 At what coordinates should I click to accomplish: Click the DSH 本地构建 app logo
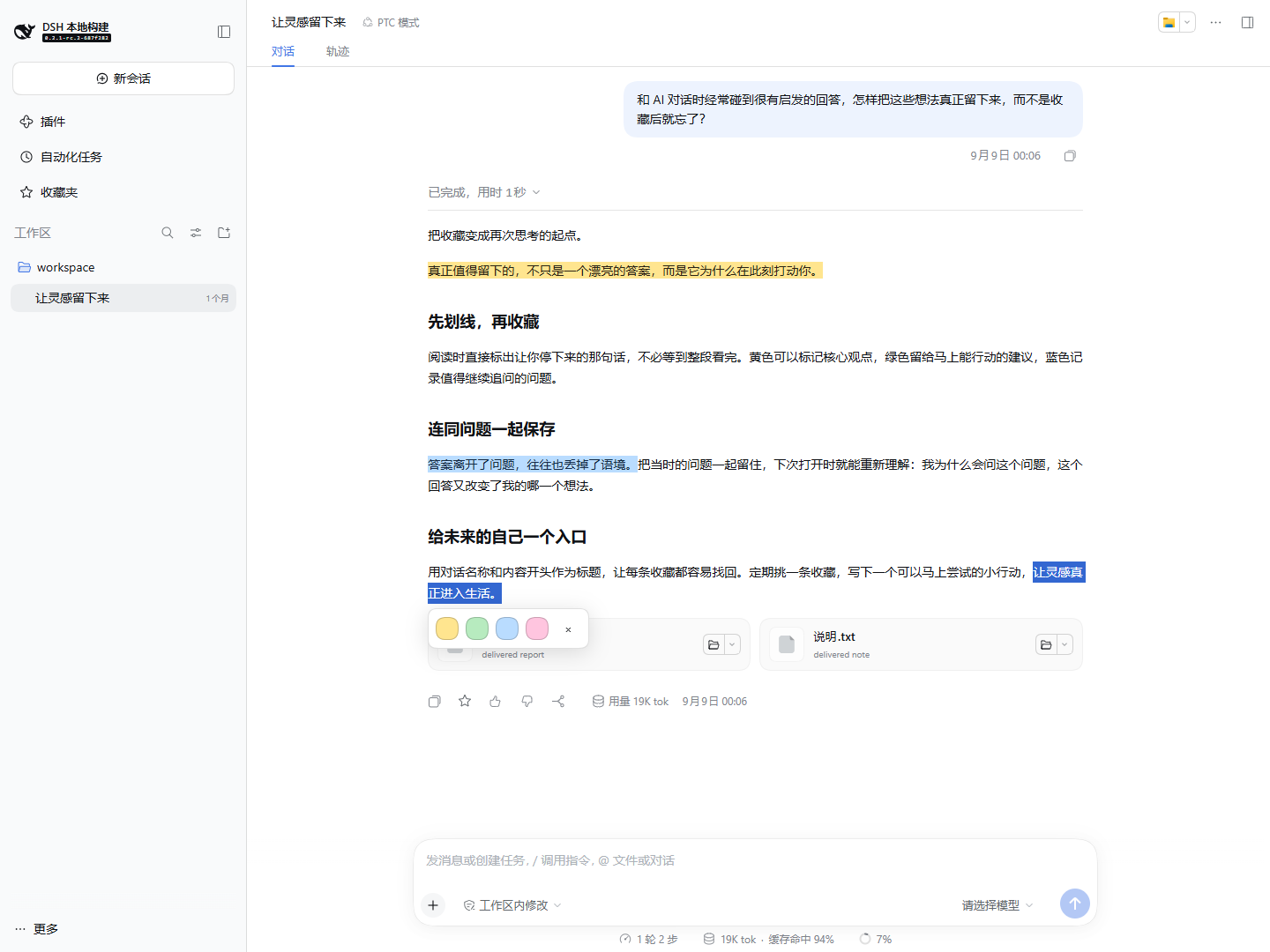point(62,32)
